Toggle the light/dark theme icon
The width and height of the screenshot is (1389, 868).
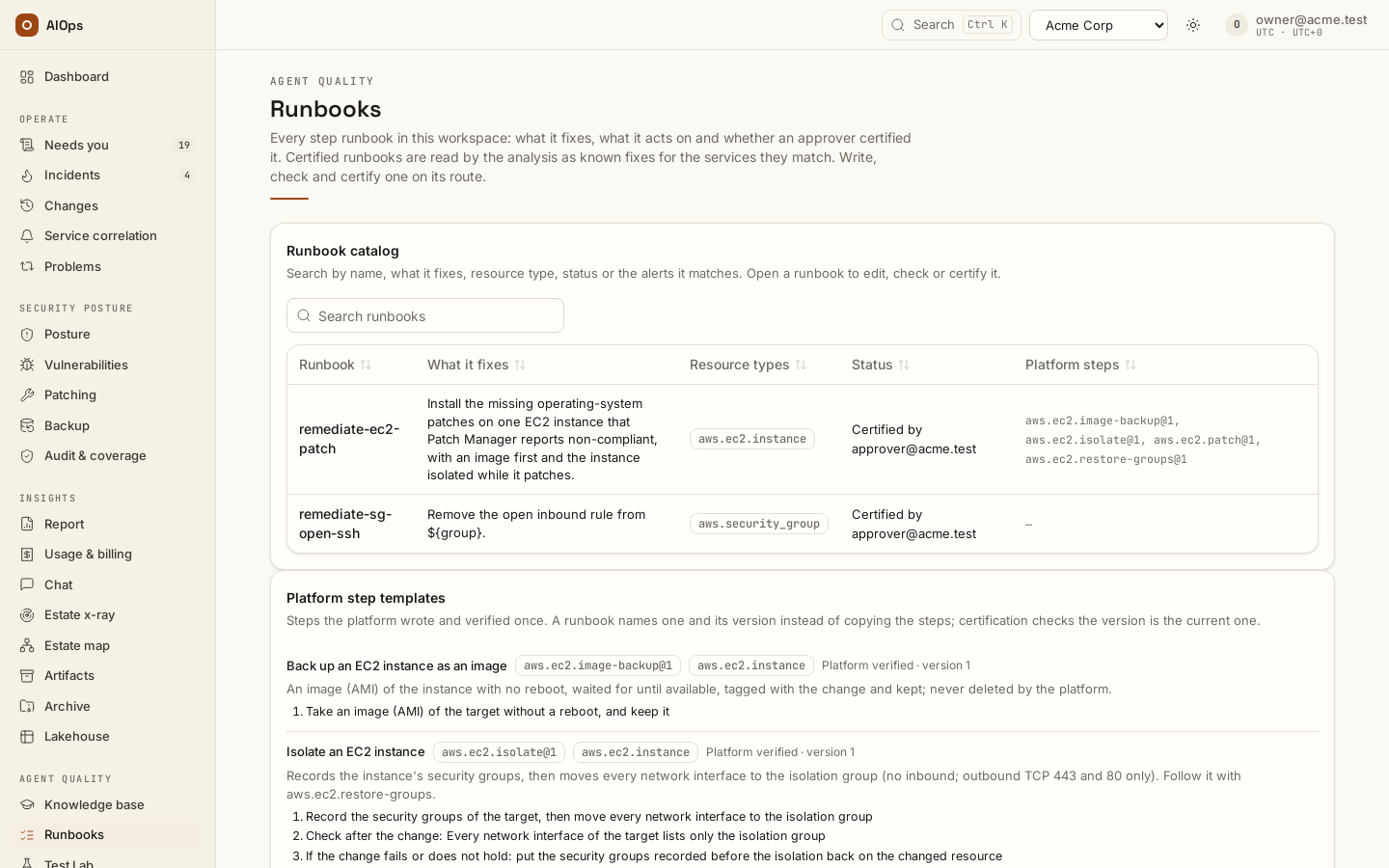(x=1193, y=25)
